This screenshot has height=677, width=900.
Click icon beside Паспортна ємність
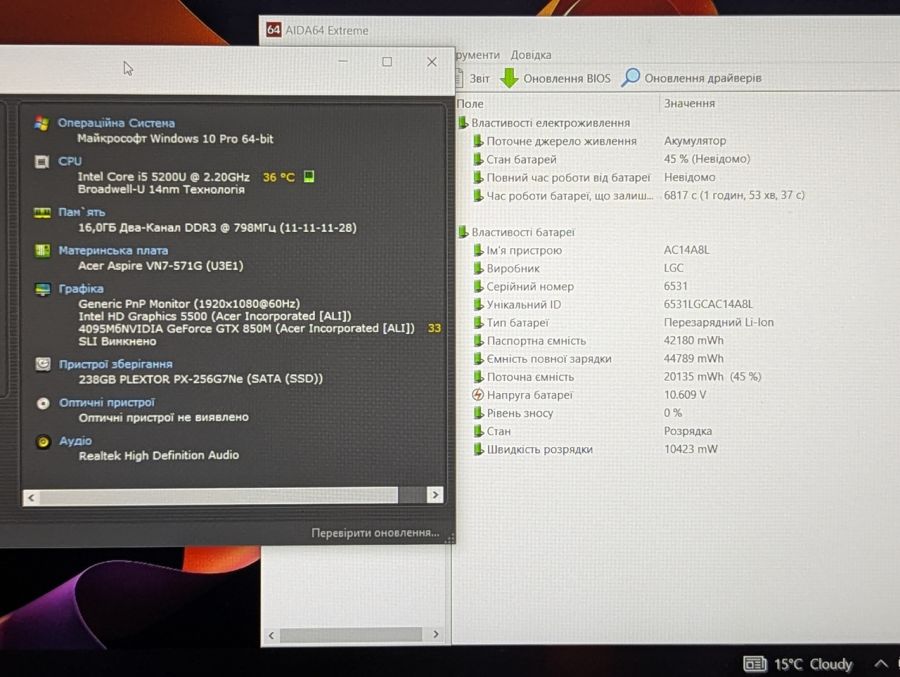pos(478,341)
